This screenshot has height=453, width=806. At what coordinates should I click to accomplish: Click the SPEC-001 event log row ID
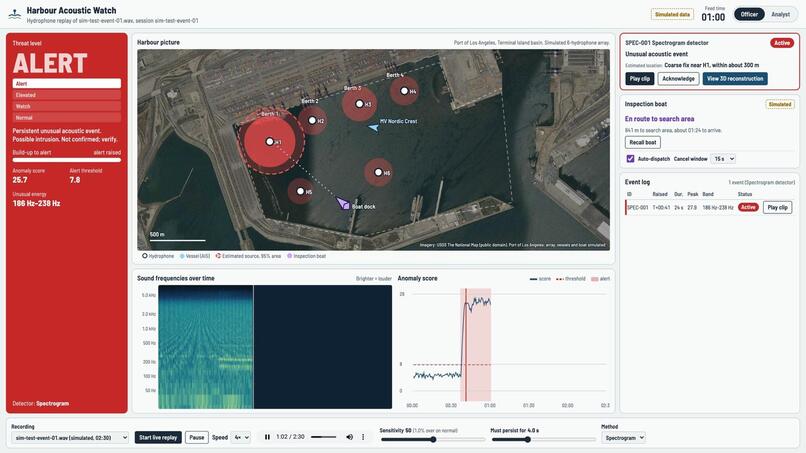coord(638,207)
